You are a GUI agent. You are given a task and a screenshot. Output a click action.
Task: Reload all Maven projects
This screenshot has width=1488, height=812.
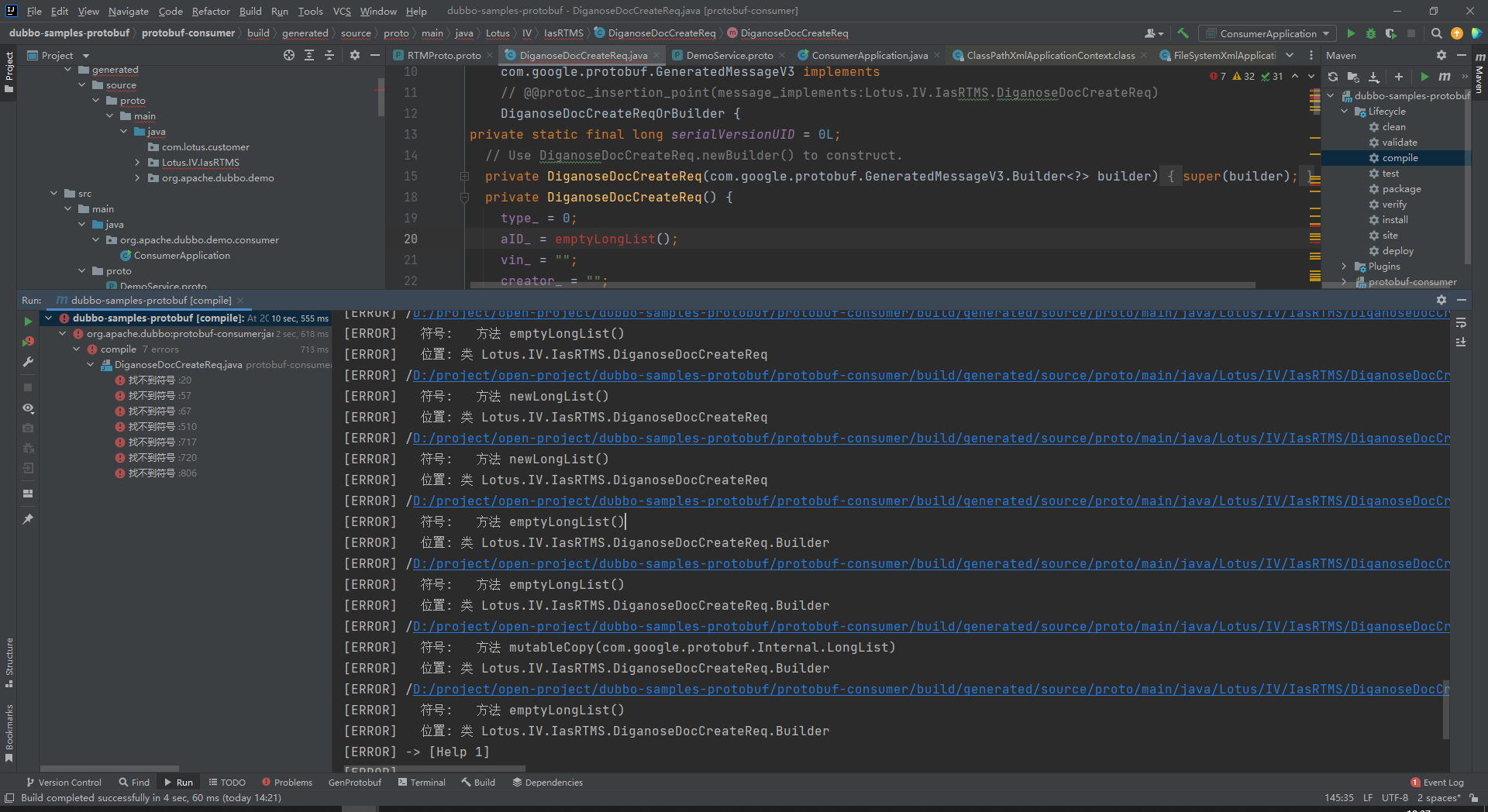click(1333, 77)
